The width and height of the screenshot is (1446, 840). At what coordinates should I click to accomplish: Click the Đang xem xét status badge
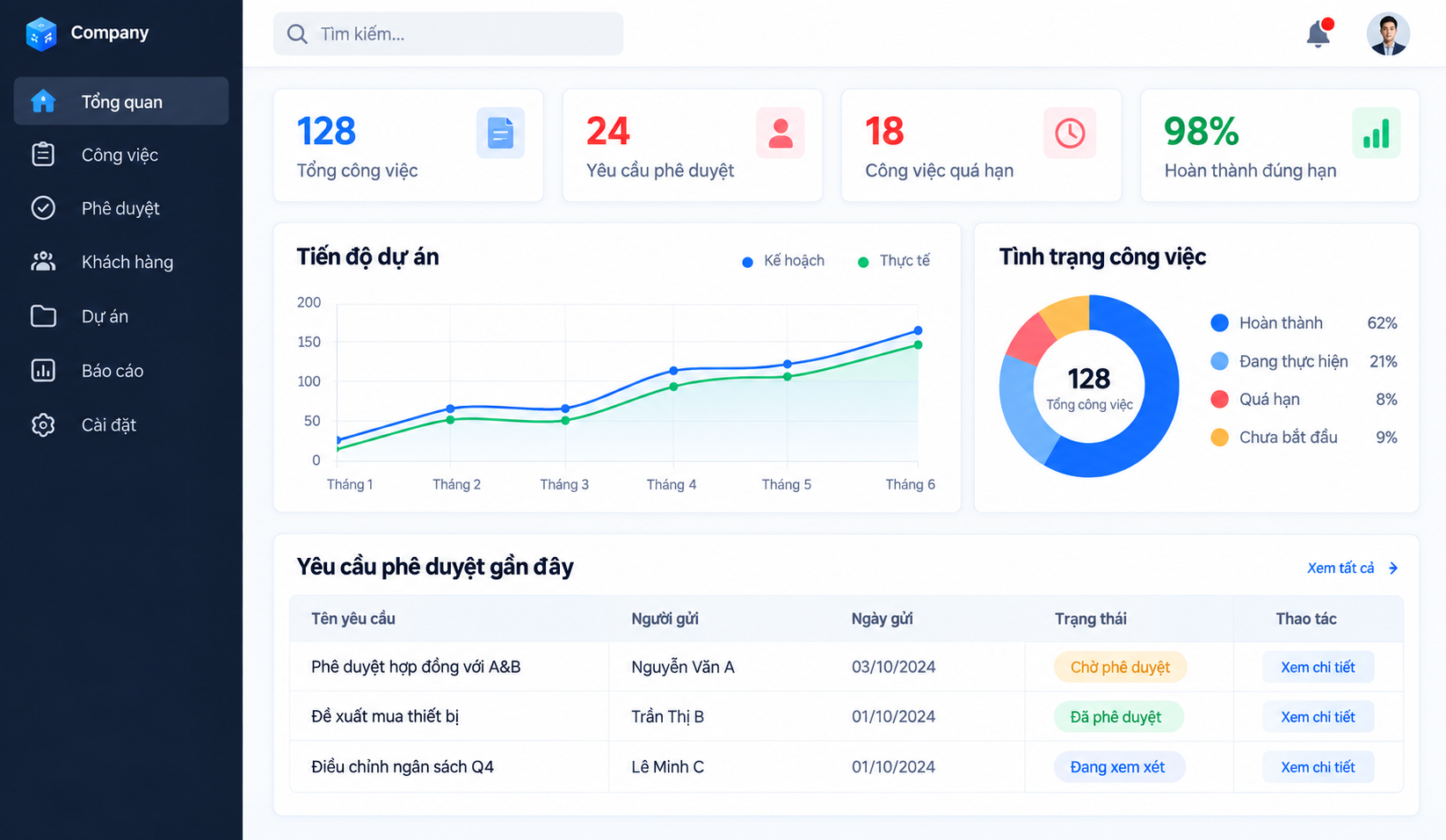(x=1120, y=767)
